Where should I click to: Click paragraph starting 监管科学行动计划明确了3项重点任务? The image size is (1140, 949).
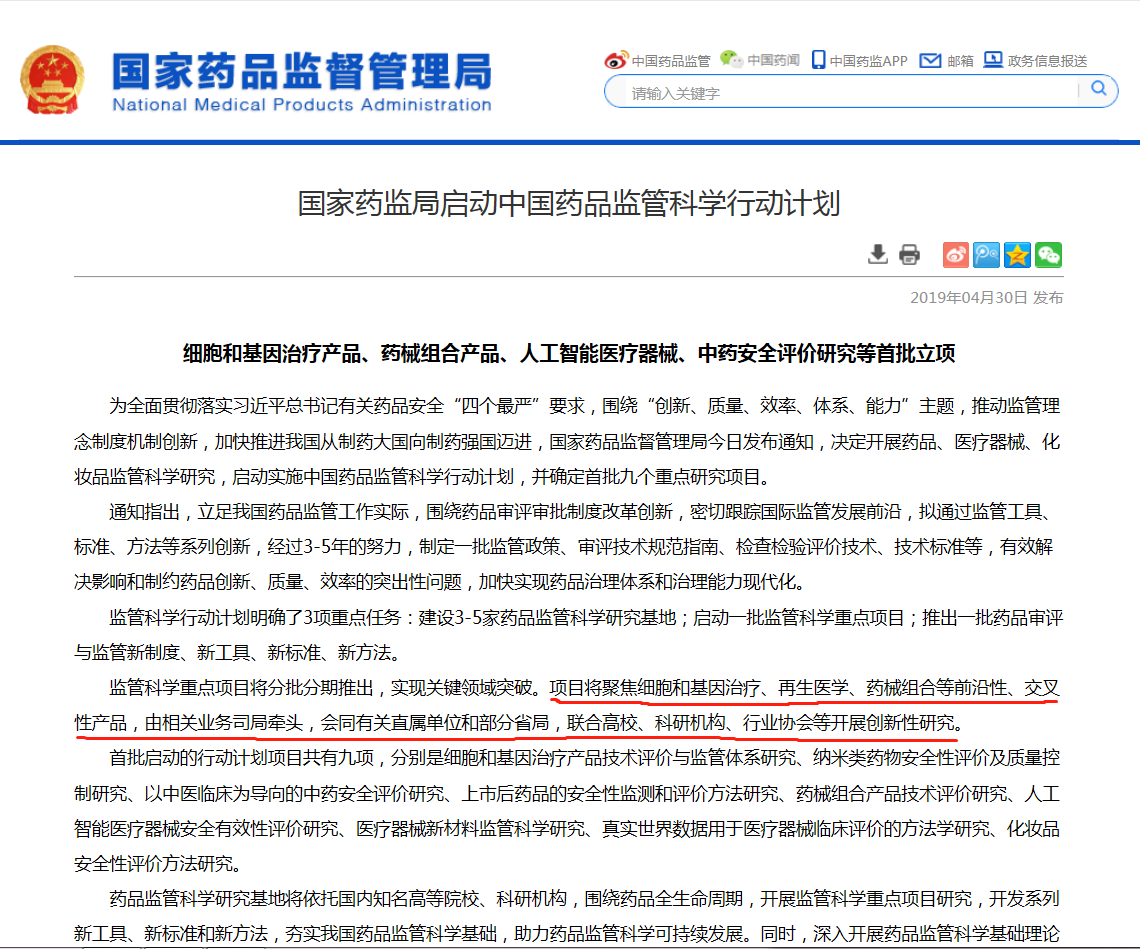[x=567, y=635]
